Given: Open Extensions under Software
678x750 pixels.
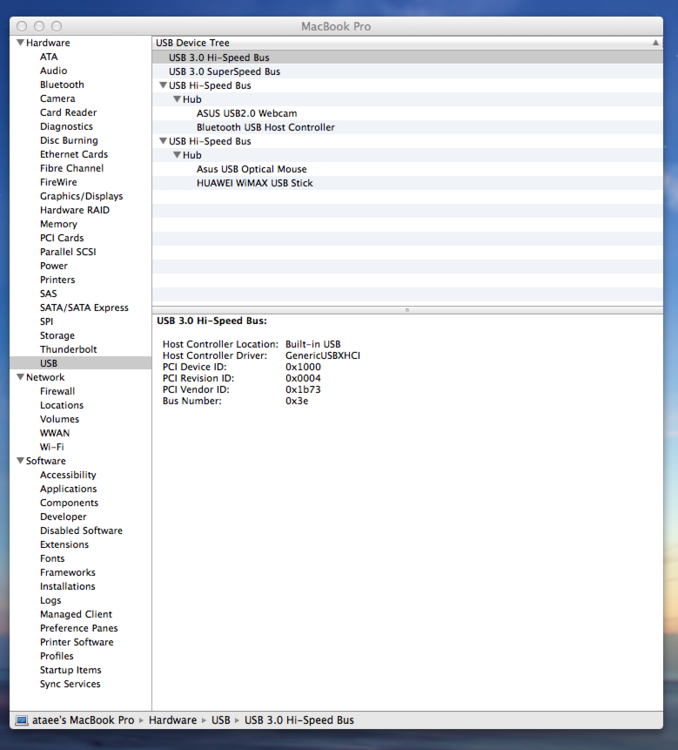Looking at the screenshot, I should (65, 544).
